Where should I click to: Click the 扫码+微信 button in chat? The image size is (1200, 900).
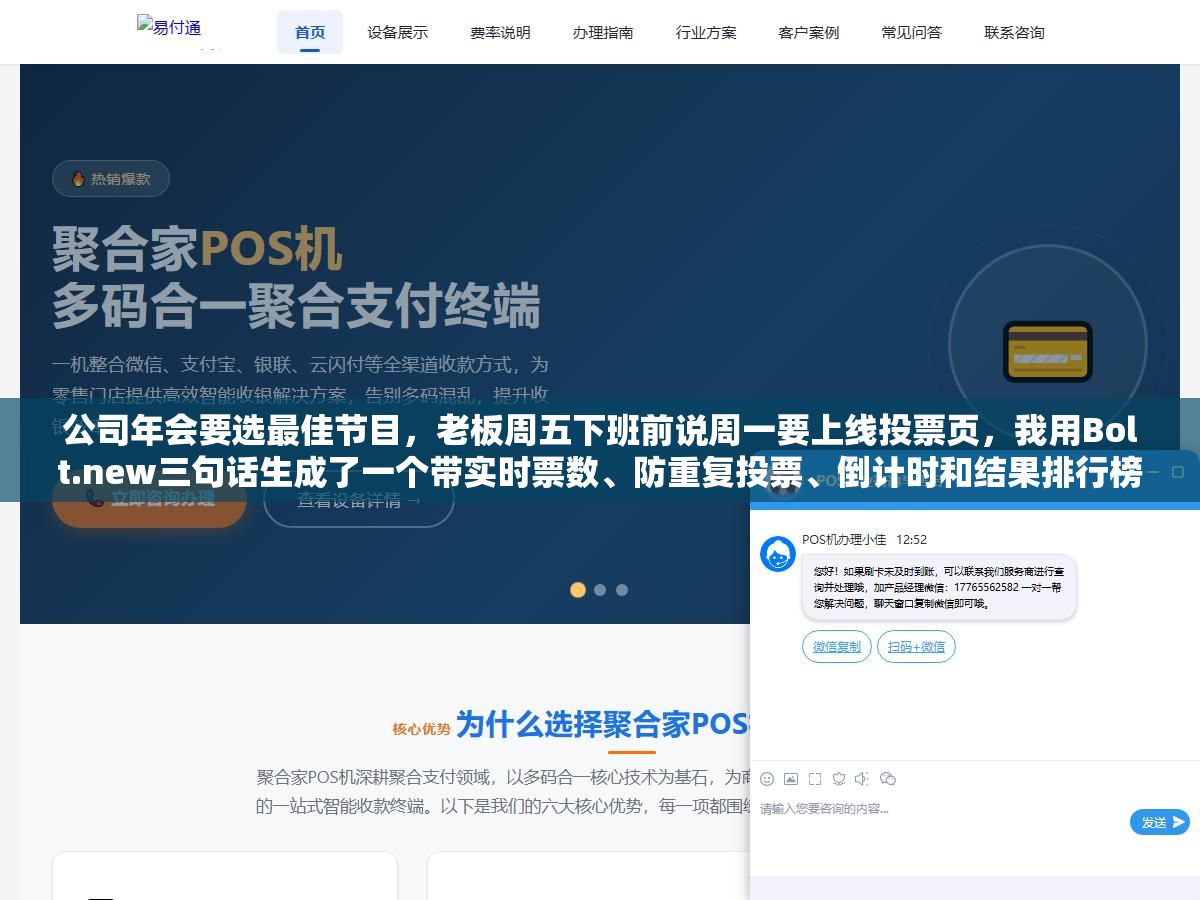tap(917, 647)
